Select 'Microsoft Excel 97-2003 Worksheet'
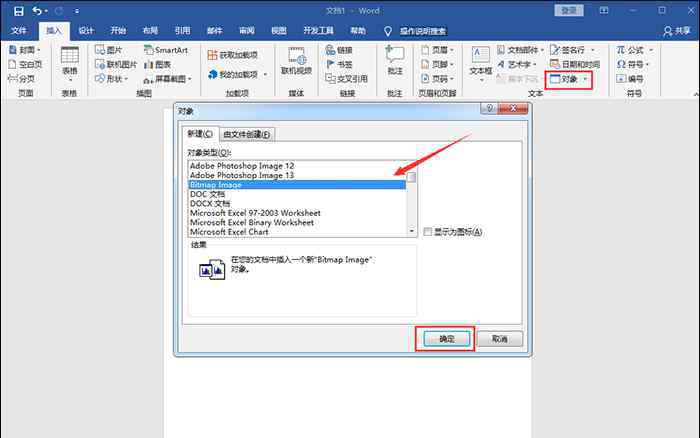 click(x=297, y=213)
